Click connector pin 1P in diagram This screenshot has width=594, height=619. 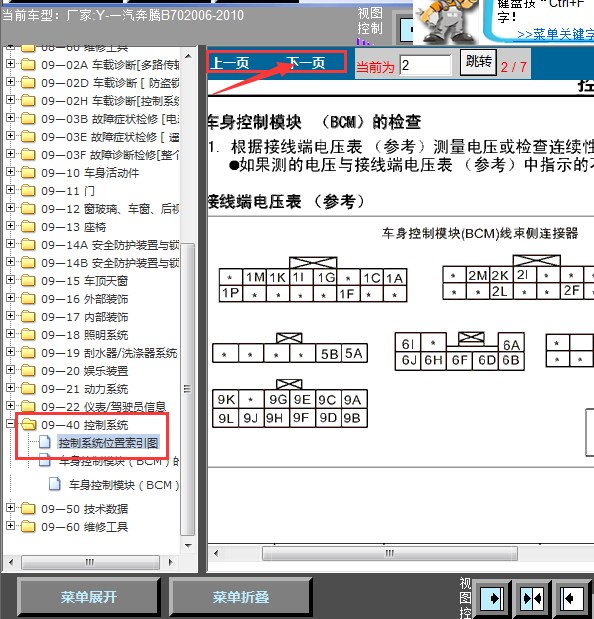click(230, 293)
